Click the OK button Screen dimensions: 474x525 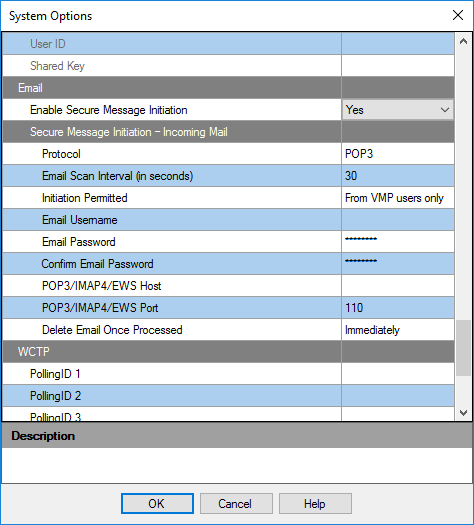[157, 504]
